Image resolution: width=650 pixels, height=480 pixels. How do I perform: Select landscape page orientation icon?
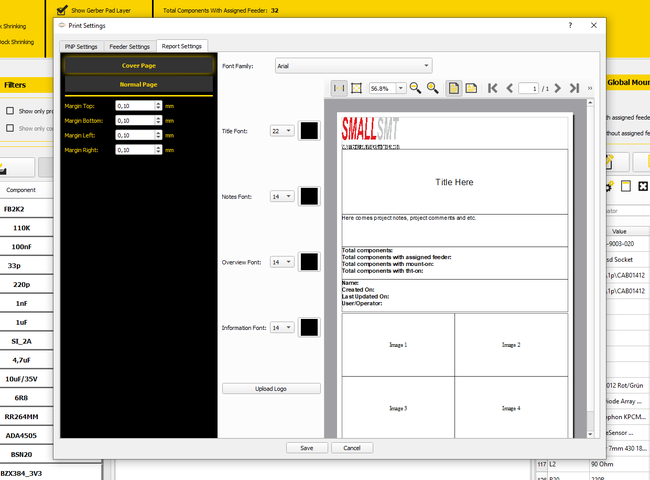pyautogui.click(x=471, y=88)
